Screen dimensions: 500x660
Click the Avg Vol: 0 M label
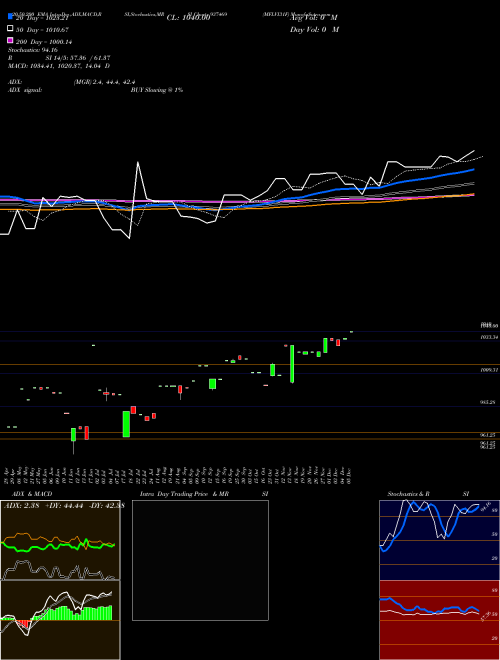click(314, 18)
